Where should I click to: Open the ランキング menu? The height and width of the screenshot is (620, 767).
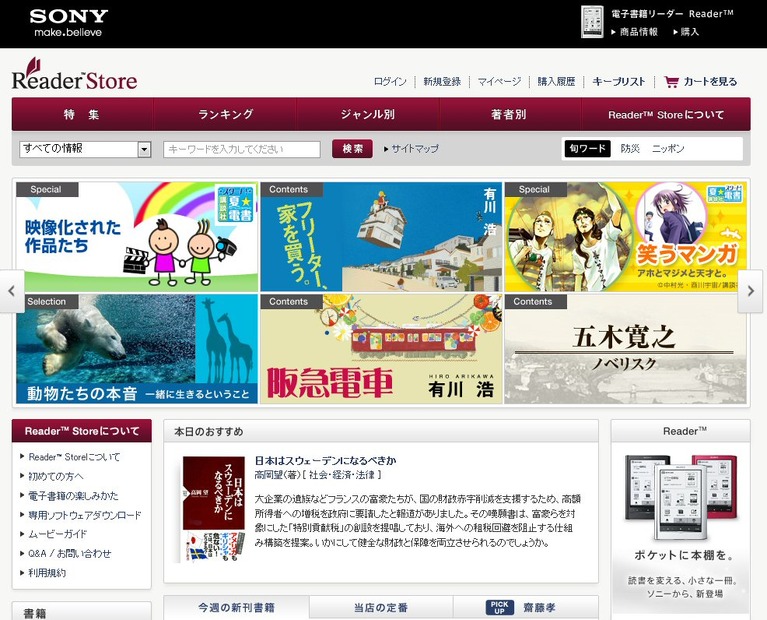click(225, 115)
